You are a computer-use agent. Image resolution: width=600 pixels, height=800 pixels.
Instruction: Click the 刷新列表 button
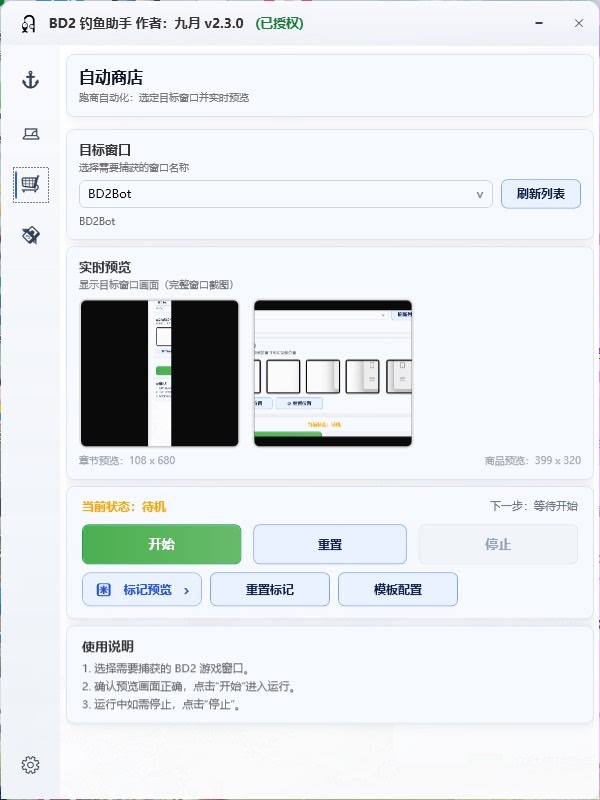click(x=541, y=194)
